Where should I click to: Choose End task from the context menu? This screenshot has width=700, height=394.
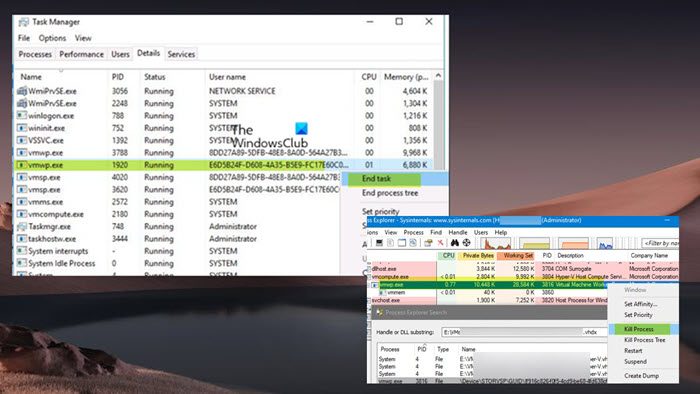click(x=395, y=179)
